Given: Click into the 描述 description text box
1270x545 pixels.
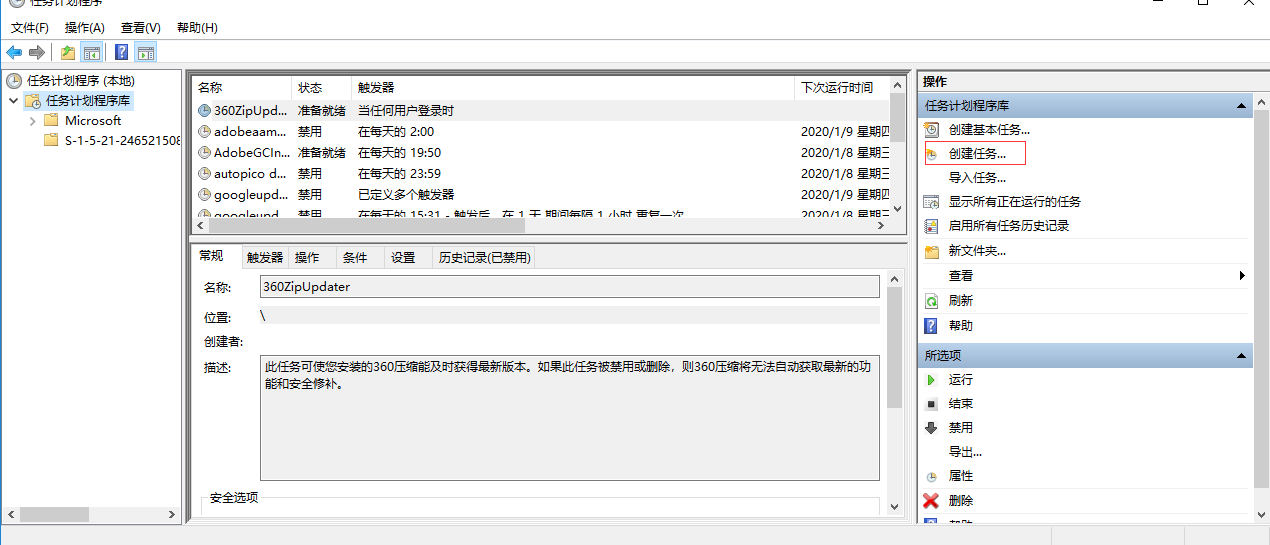Looking at the screenshot, I should pyautogui.click(x=570, y=418).
